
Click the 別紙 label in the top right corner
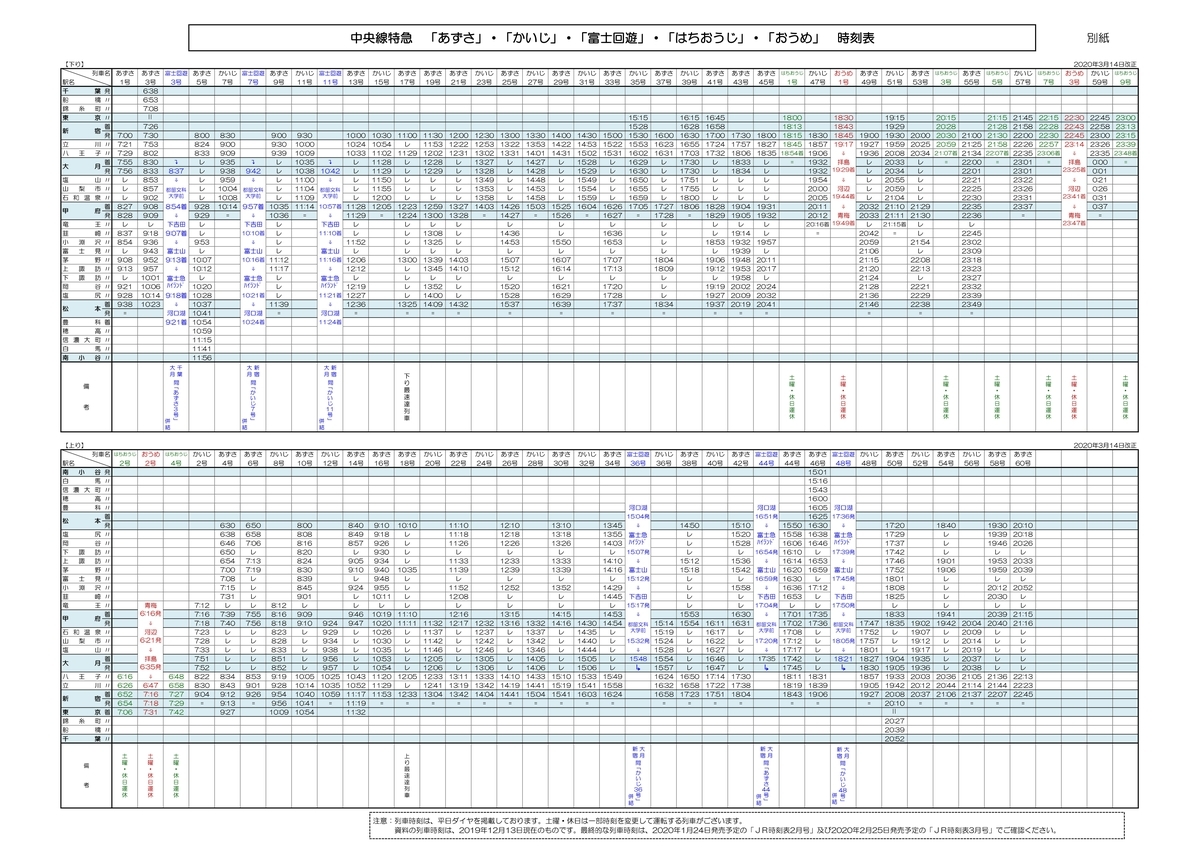1097,37
